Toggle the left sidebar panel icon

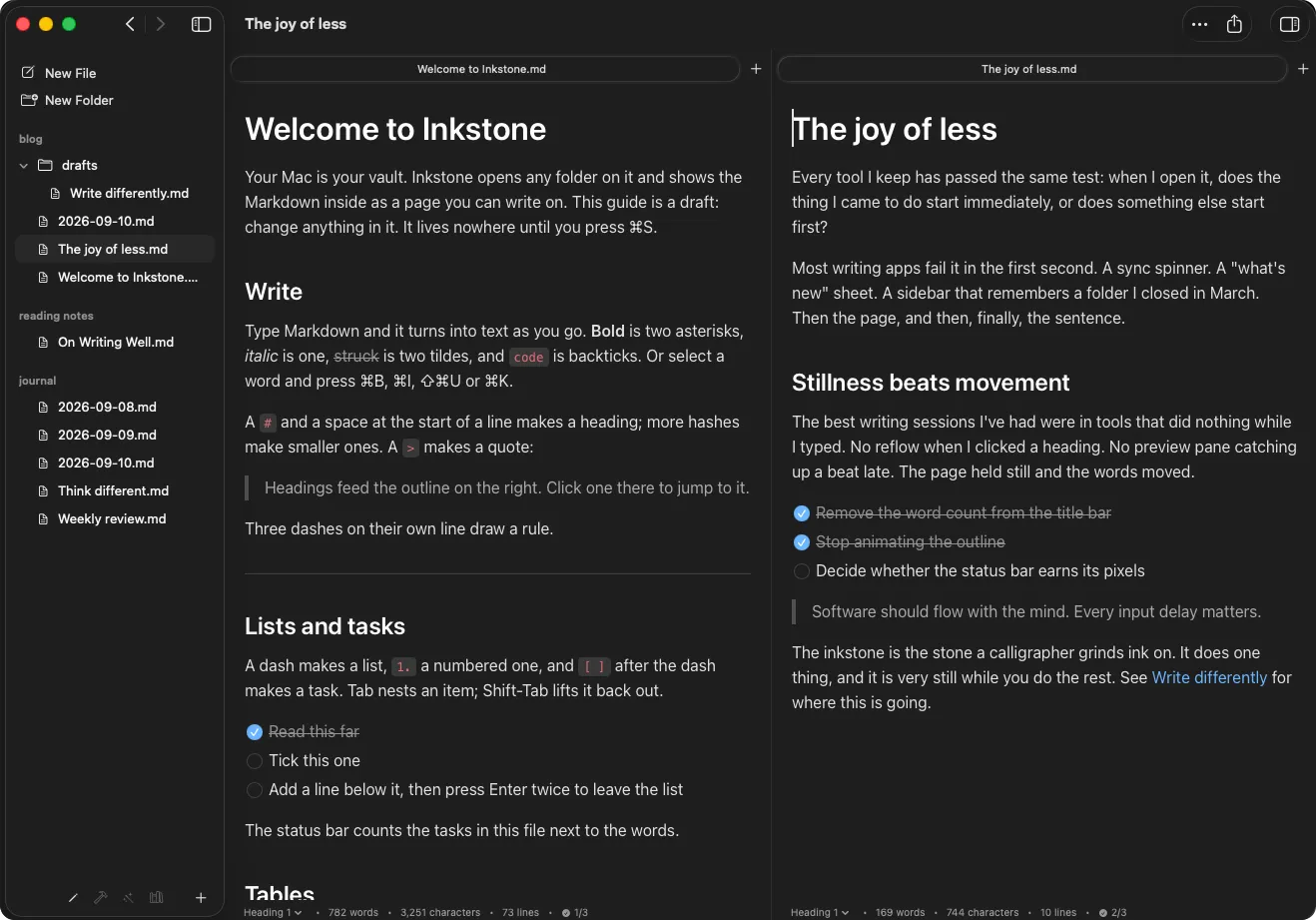[x=202, y=24]
